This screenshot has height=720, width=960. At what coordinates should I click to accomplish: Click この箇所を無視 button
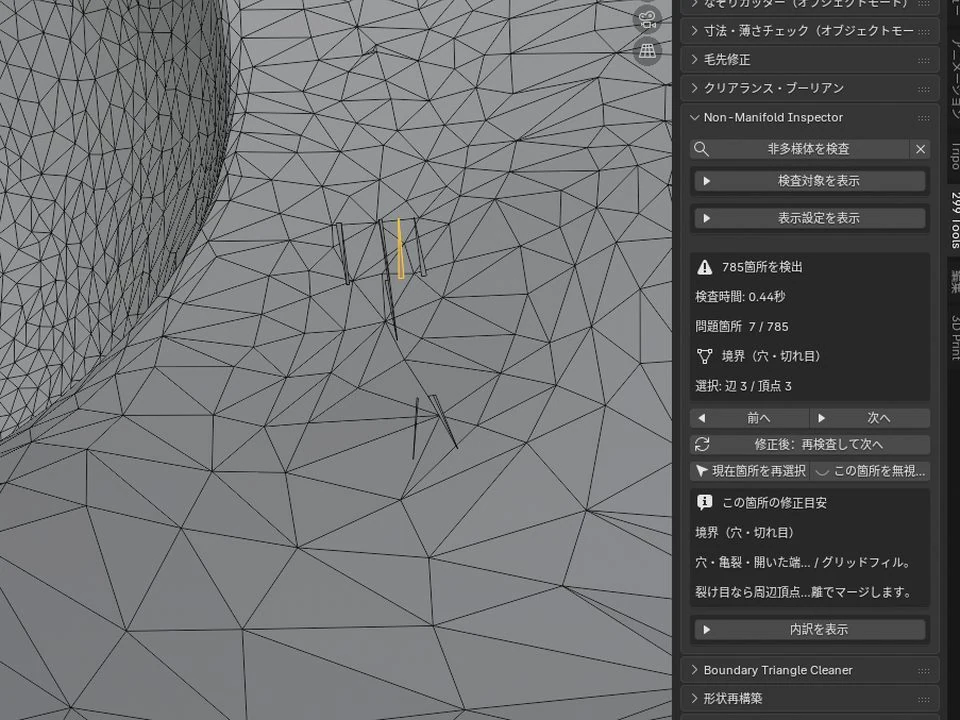(870, 471)
